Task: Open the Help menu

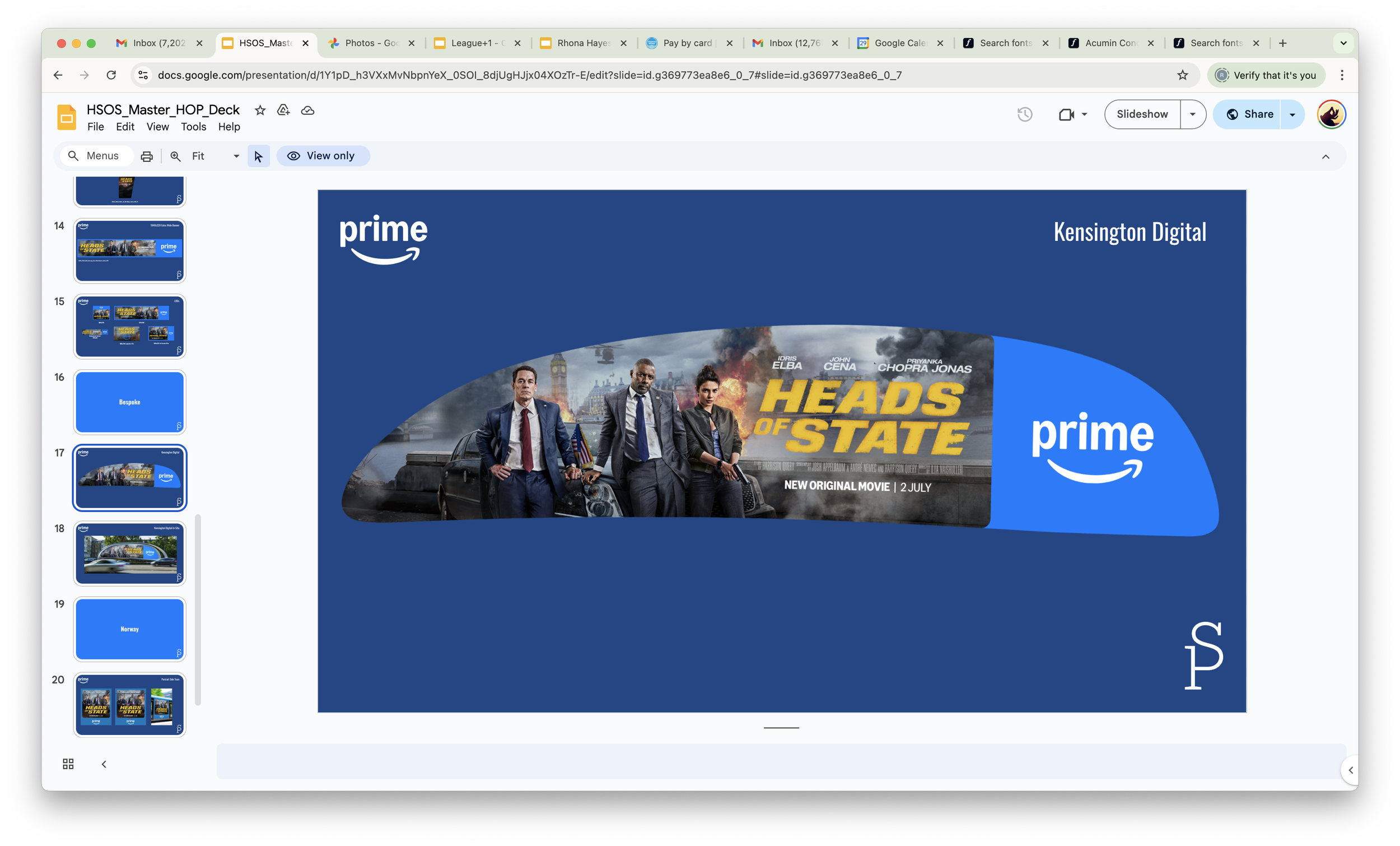Action: [229, 127]
